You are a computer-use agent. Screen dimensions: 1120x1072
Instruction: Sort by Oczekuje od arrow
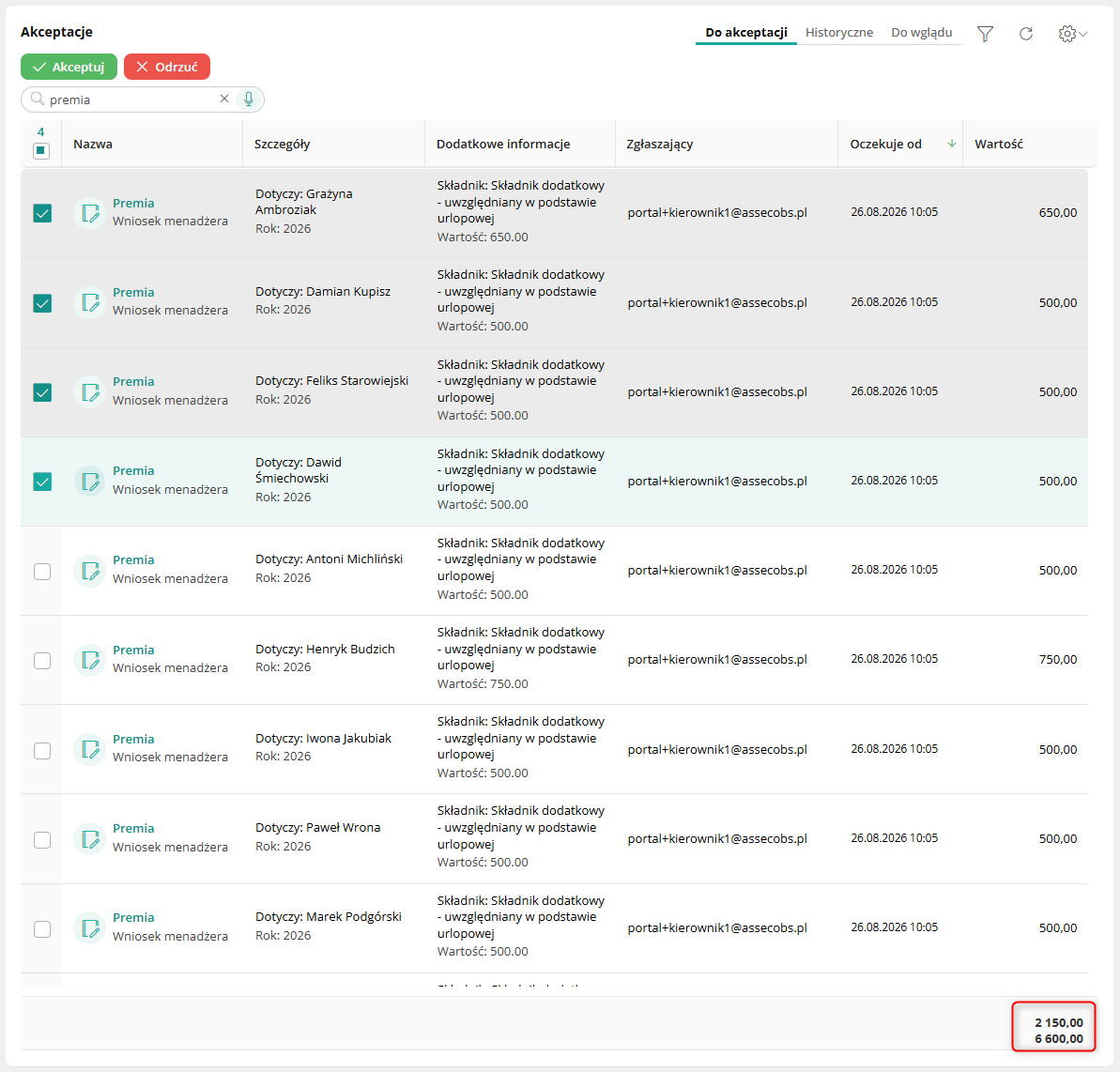(951, 144)
